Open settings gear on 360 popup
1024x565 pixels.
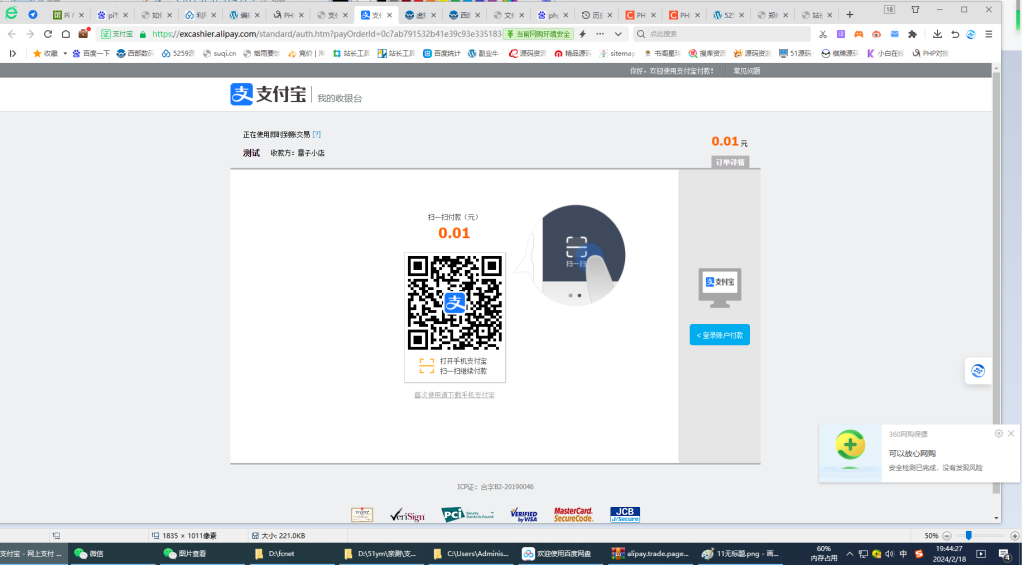point(999,434)
